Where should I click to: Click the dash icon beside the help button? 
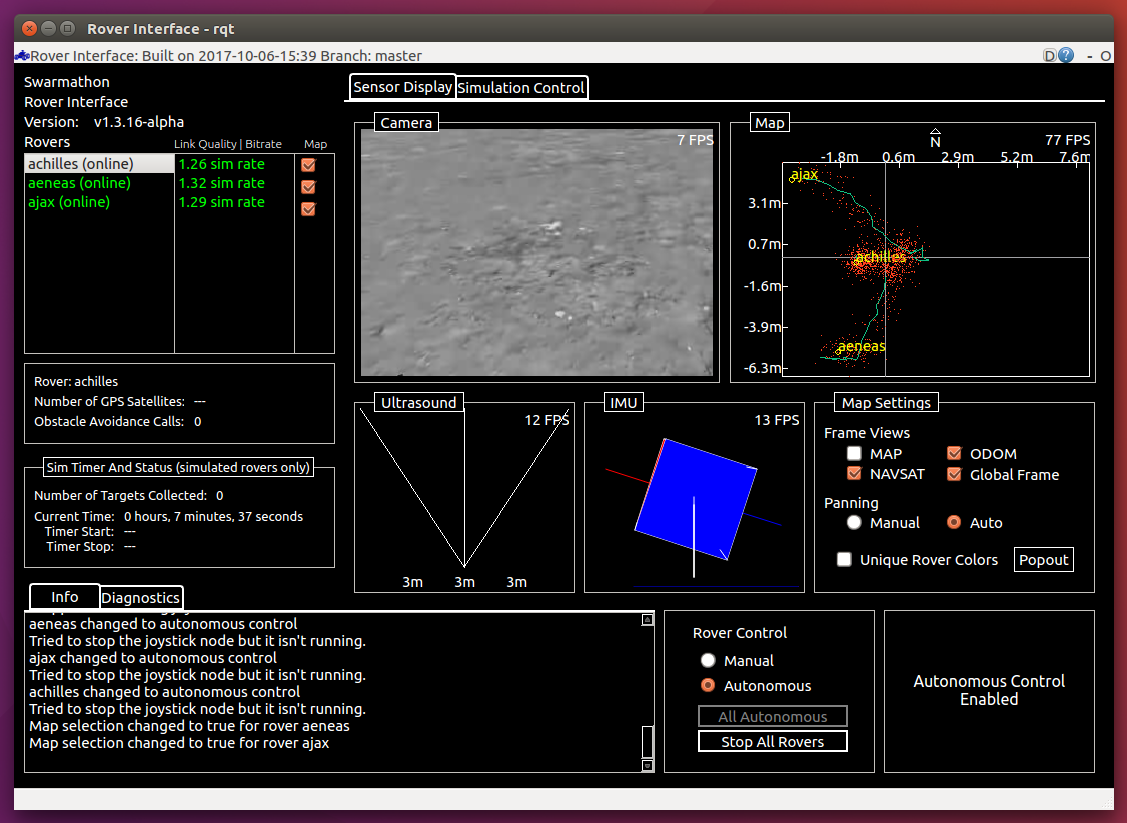click(x=1088, y=56)
